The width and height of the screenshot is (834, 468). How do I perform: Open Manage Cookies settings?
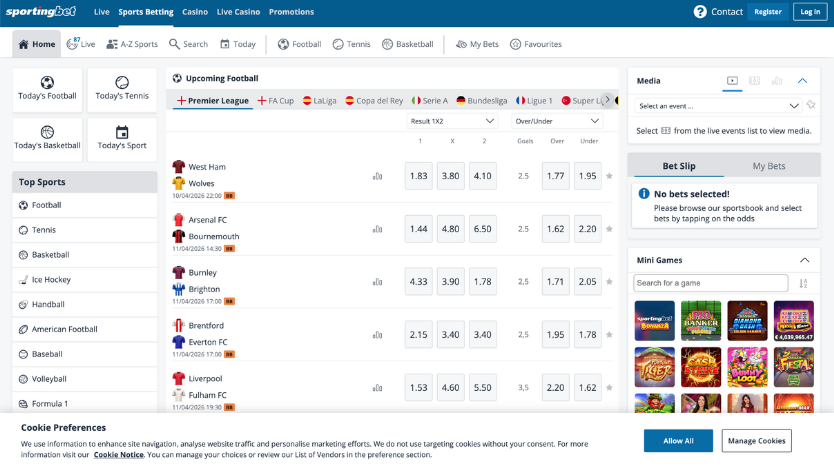756,441
